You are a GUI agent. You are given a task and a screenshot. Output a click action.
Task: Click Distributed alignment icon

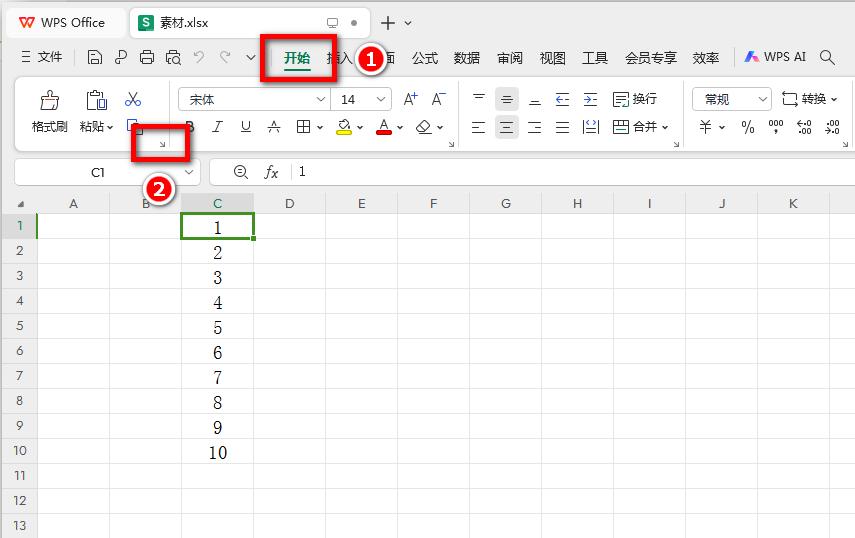coord(591,128)
